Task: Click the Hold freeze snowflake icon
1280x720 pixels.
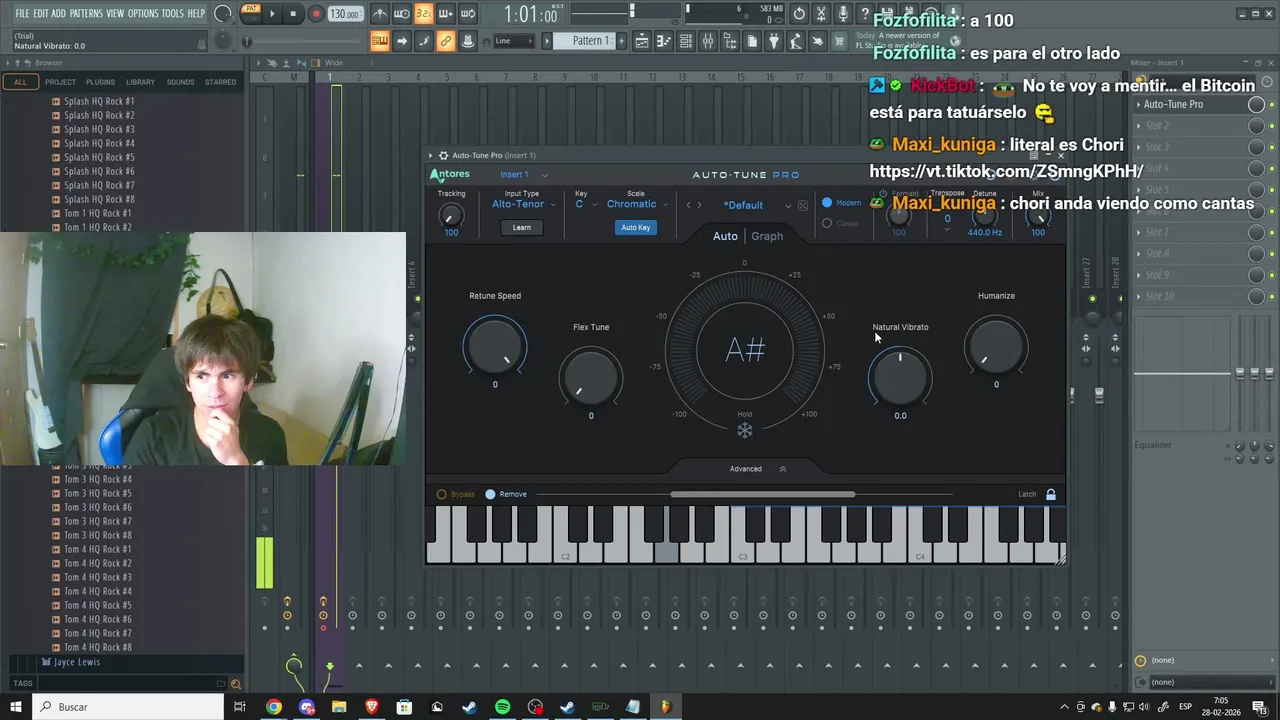Action: [745, 430]
